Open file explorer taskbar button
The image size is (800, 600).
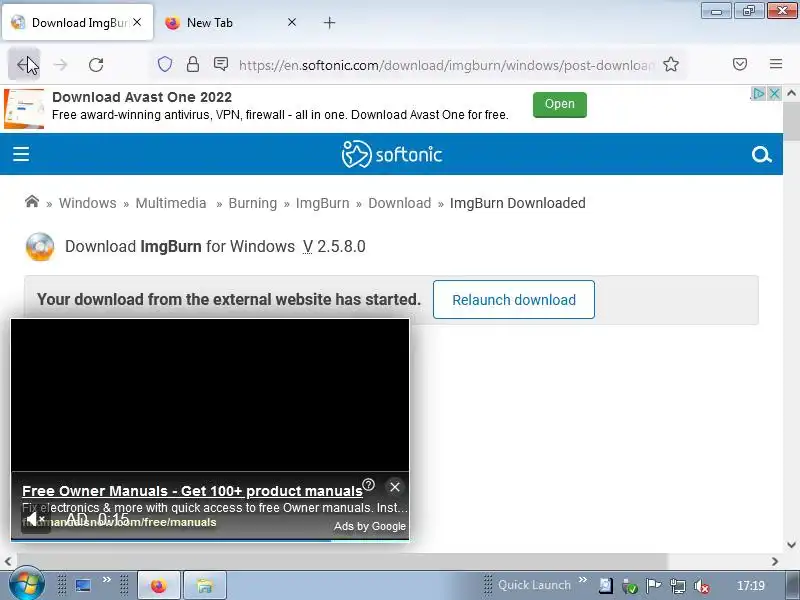pyautogui.click(x=205, y=585)
